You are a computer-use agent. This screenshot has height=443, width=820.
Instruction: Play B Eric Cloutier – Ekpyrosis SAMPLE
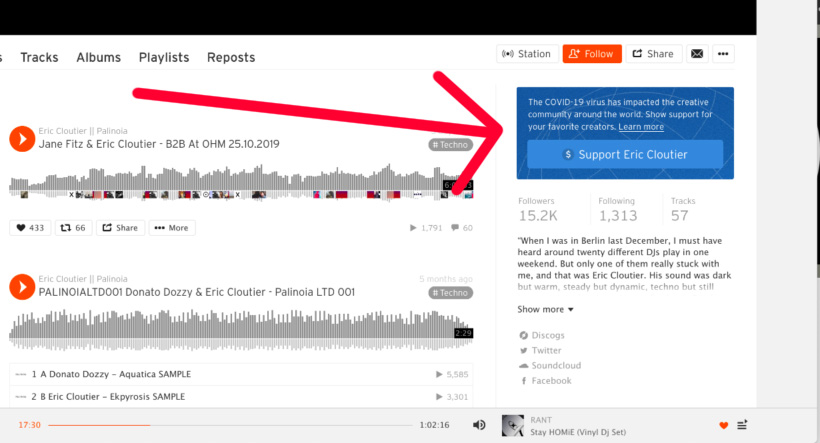tap(241, 397)
